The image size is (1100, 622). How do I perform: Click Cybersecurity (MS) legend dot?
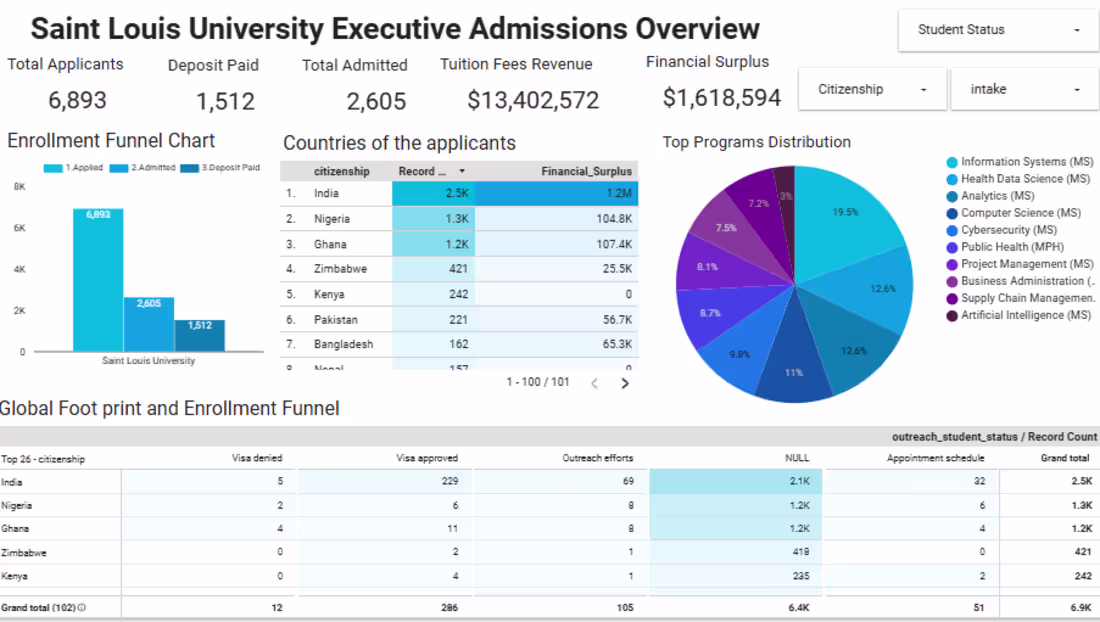[x=952, y=230]
